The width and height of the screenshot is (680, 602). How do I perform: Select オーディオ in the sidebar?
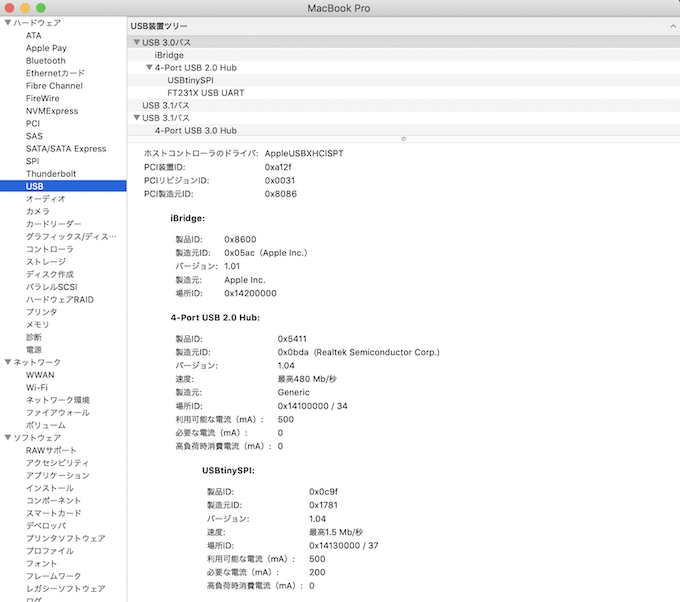(46, 199)
